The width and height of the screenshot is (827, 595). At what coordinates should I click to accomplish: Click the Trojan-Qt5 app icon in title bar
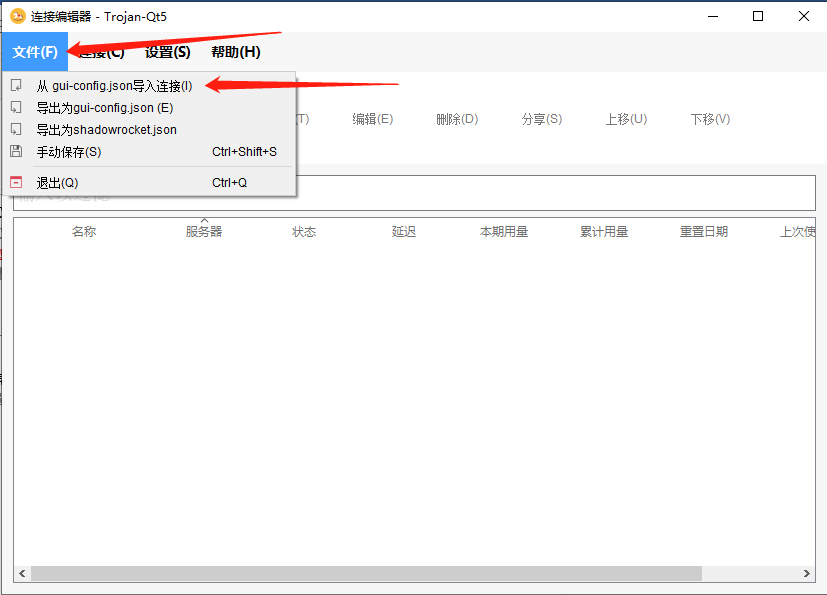click(17, 16)
